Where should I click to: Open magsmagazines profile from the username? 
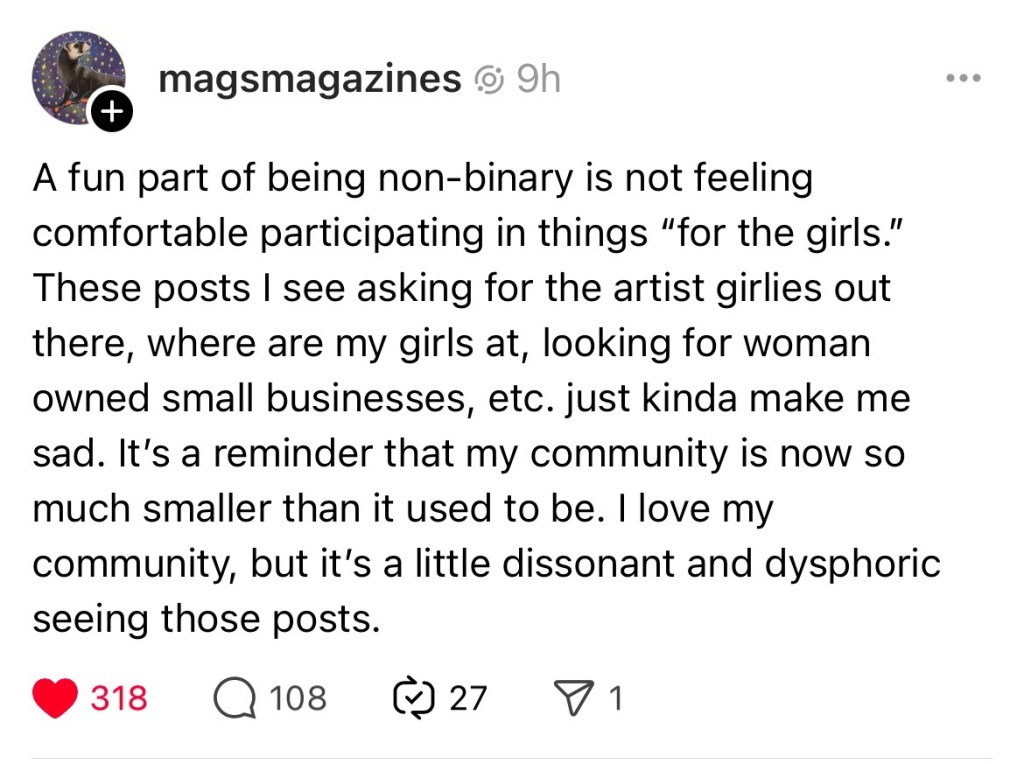(310, 78)
